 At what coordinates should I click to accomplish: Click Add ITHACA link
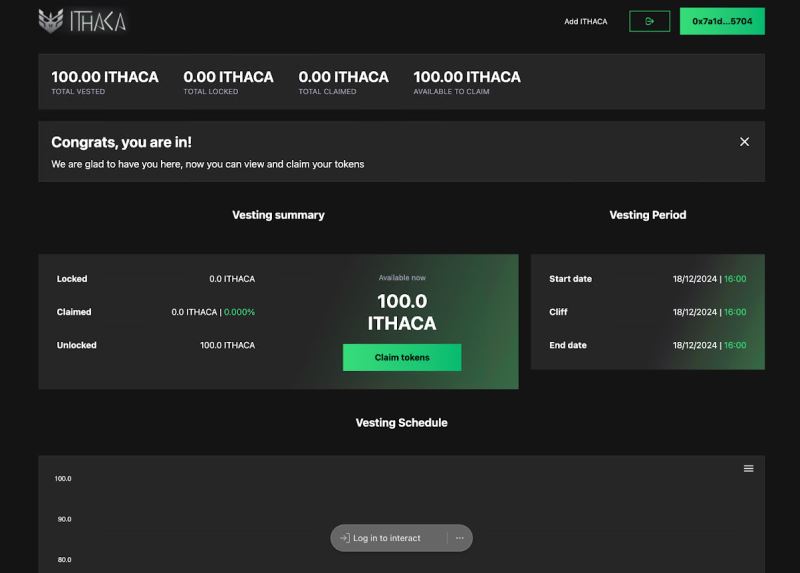click(x=586, y=21)
